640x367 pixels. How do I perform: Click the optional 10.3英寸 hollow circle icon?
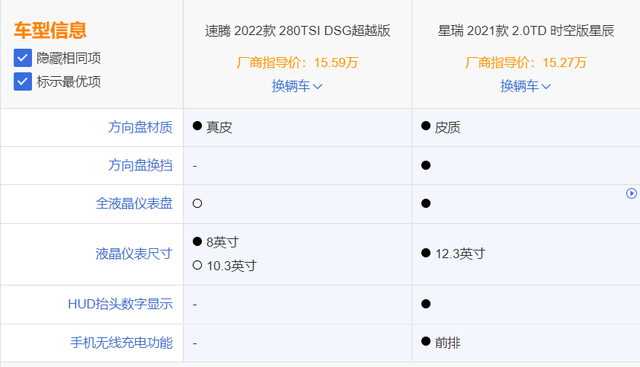(x=197, y=265)
